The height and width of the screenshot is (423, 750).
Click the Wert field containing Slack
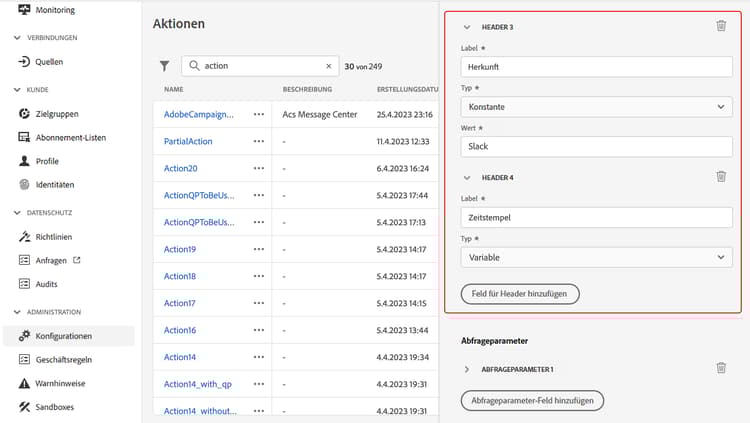(x=599, y=146)
